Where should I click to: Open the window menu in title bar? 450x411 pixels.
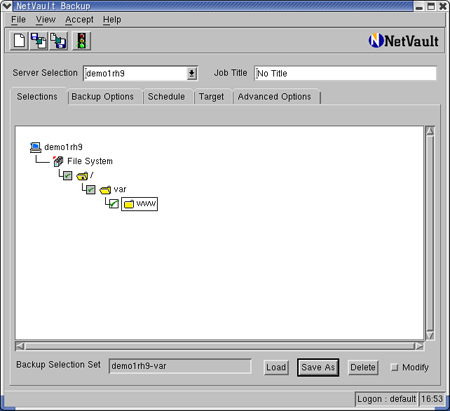pos(6,6)
